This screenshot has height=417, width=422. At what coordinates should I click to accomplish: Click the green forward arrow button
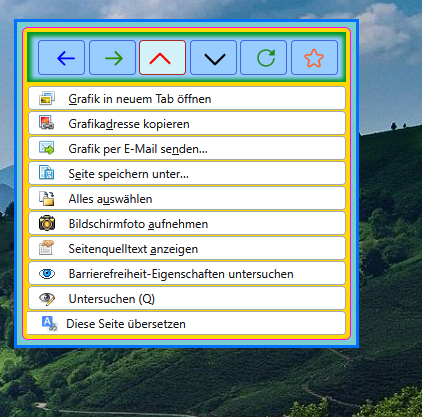[112, 58]
